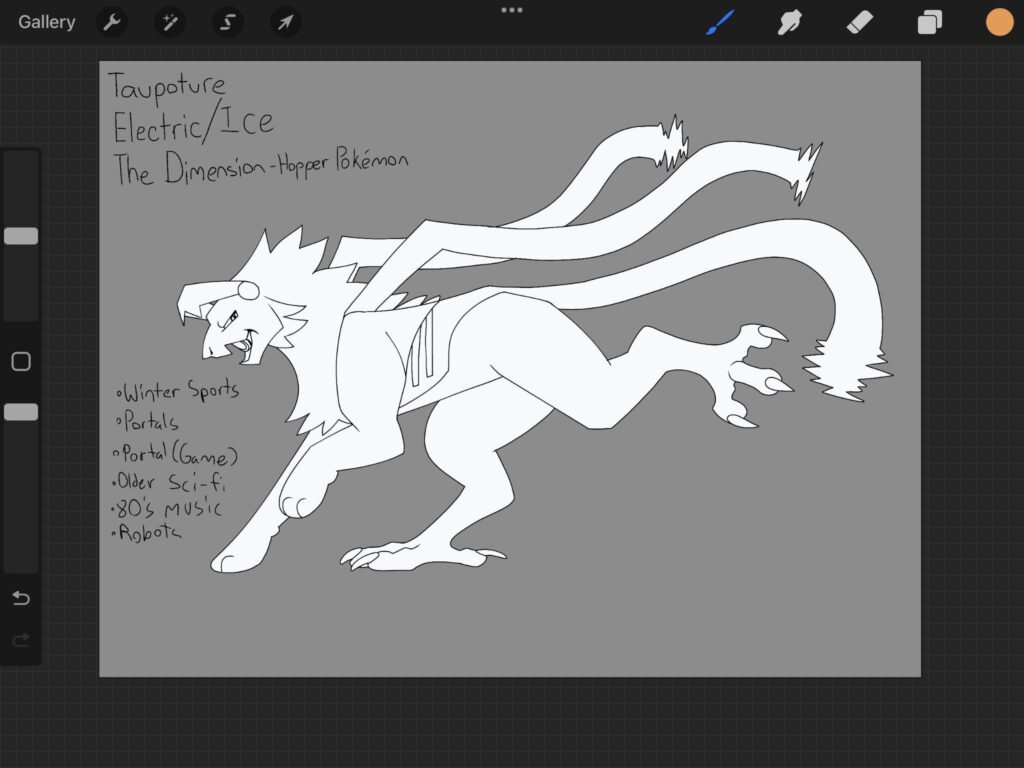Open the brush modify button on the sidebar
The width and height of the screenshot is (1024, 768).
pos(19,361)
